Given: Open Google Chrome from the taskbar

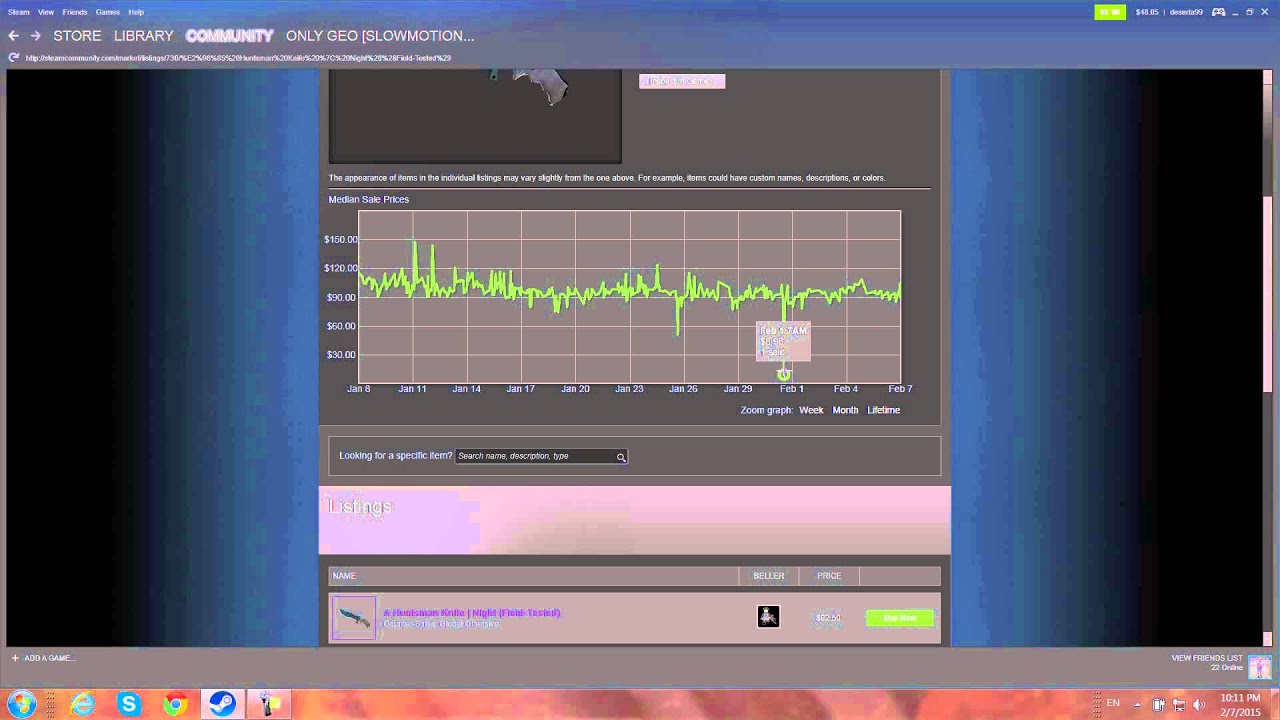Looking at the screenshot, I should coord(175,704).
